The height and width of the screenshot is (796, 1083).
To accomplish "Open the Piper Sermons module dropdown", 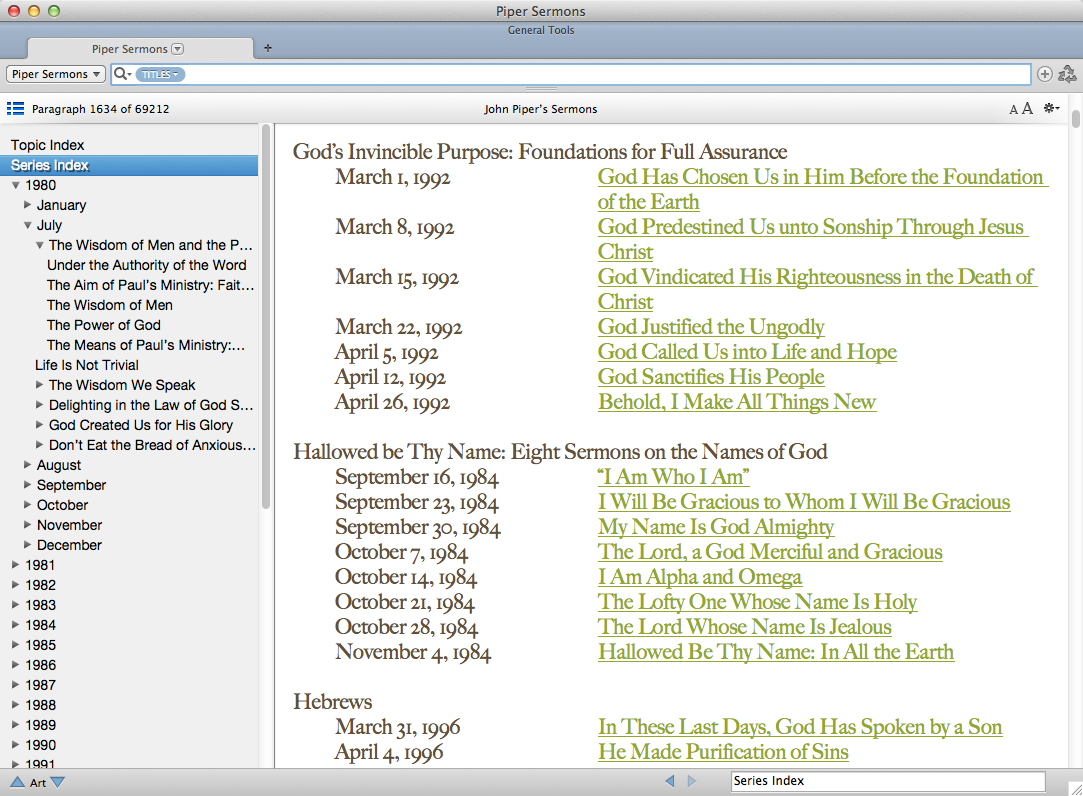I will click(55, 74).
